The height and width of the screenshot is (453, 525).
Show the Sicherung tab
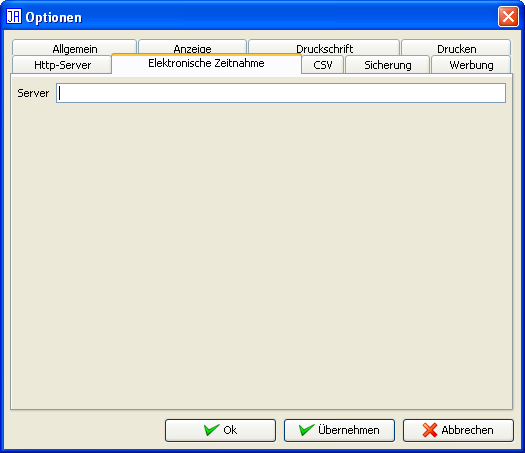tap(387, 65)
